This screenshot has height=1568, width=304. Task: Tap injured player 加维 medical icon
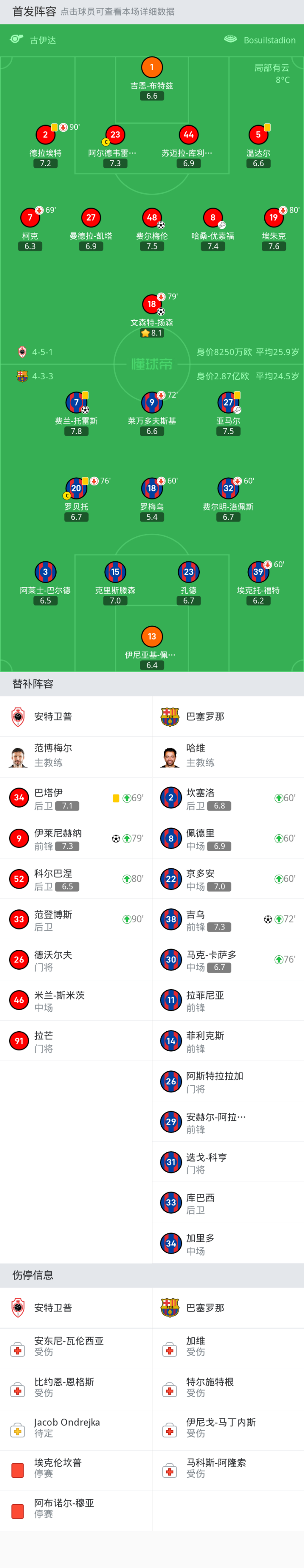pos(170,1351)
